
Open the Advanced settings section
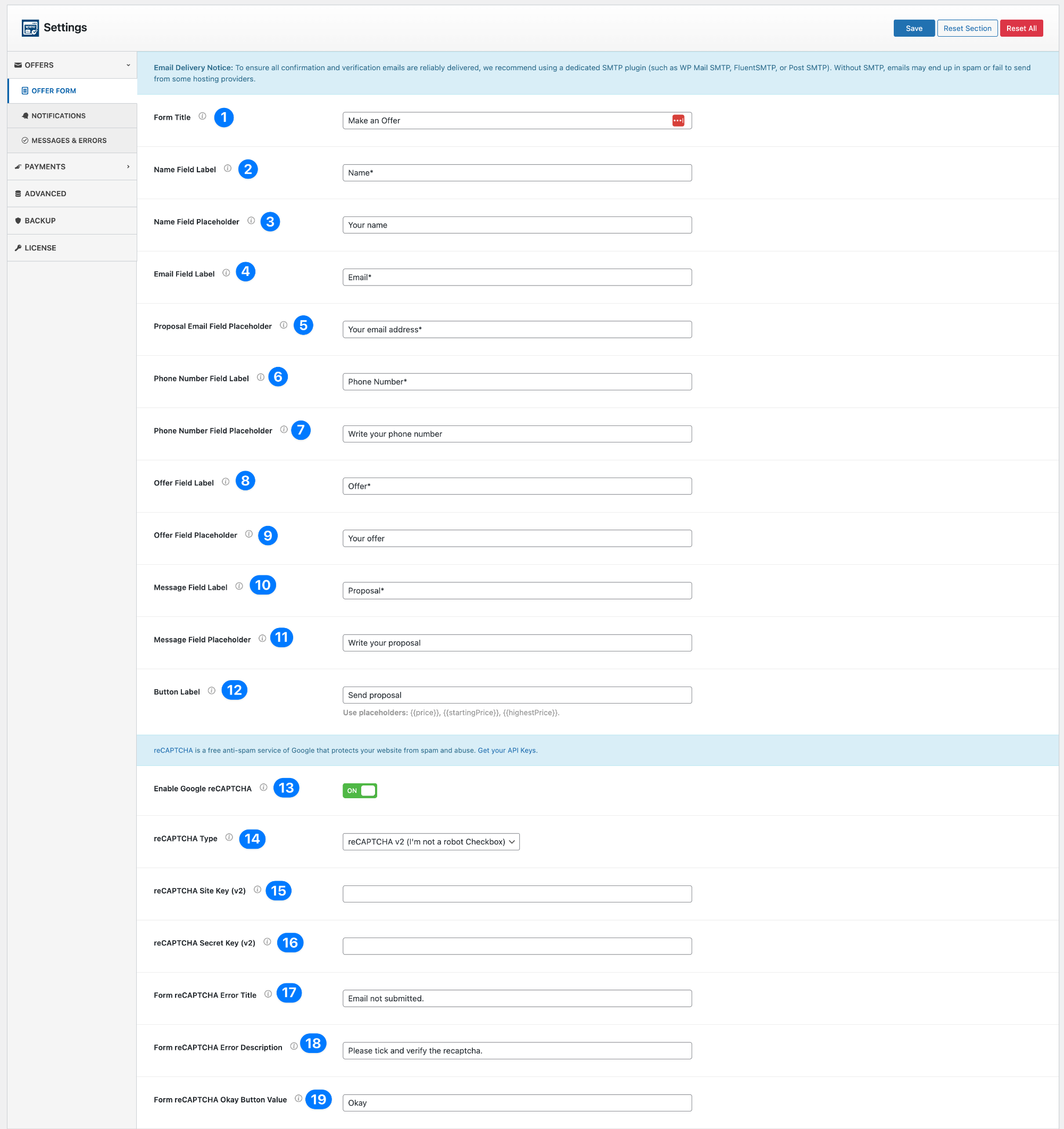point(45,194)
